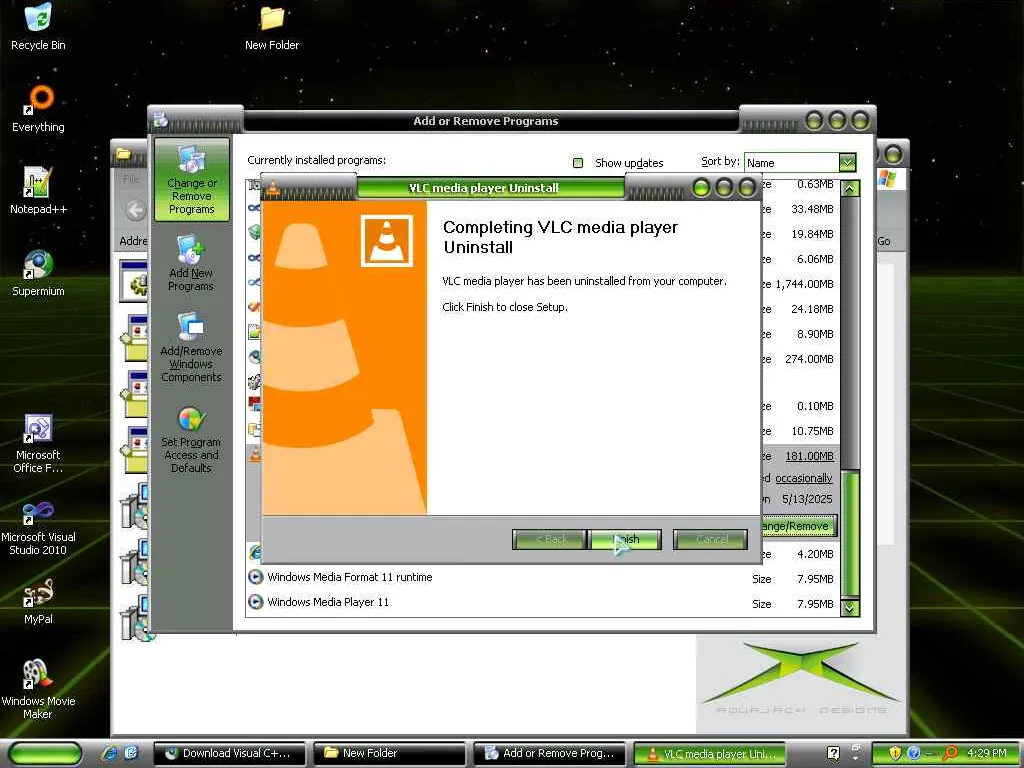
Task: Click the second Quick Launch icon
Action: point(131,753)
